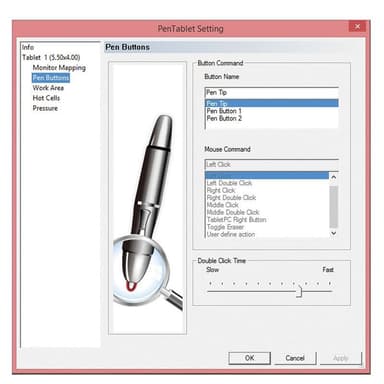Click mouse command list scroll up arrow
The height and width of the screenshot is (384, 384).
tap(334, 177)
